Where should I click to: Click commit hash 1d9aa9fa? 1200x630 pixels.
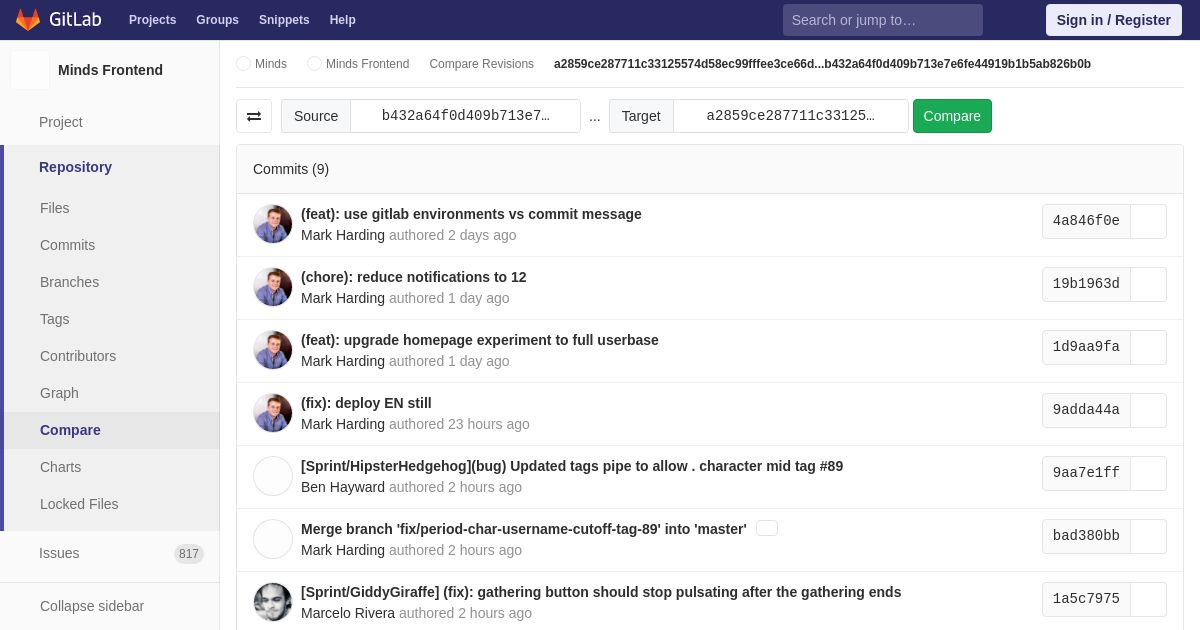point(1086,347)
